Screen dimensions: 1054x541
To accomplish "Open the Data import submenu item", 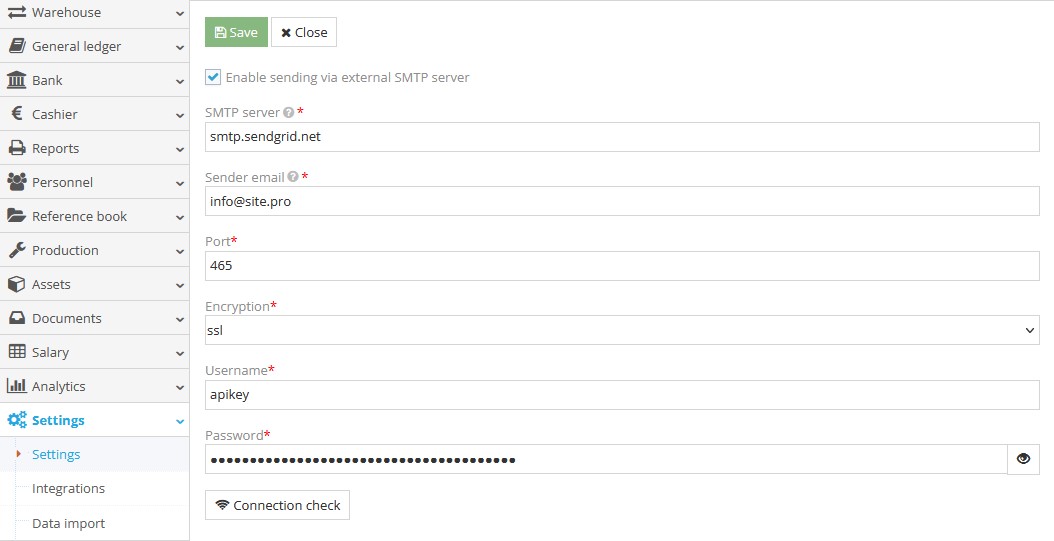I will point(68,523).
